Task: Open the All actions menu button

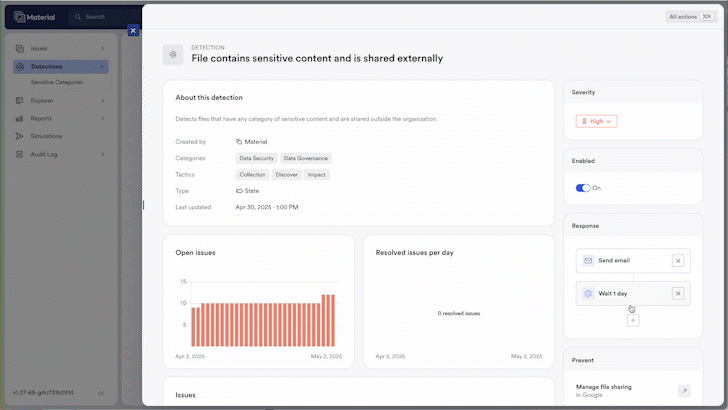Action: [x=692, y=17]
